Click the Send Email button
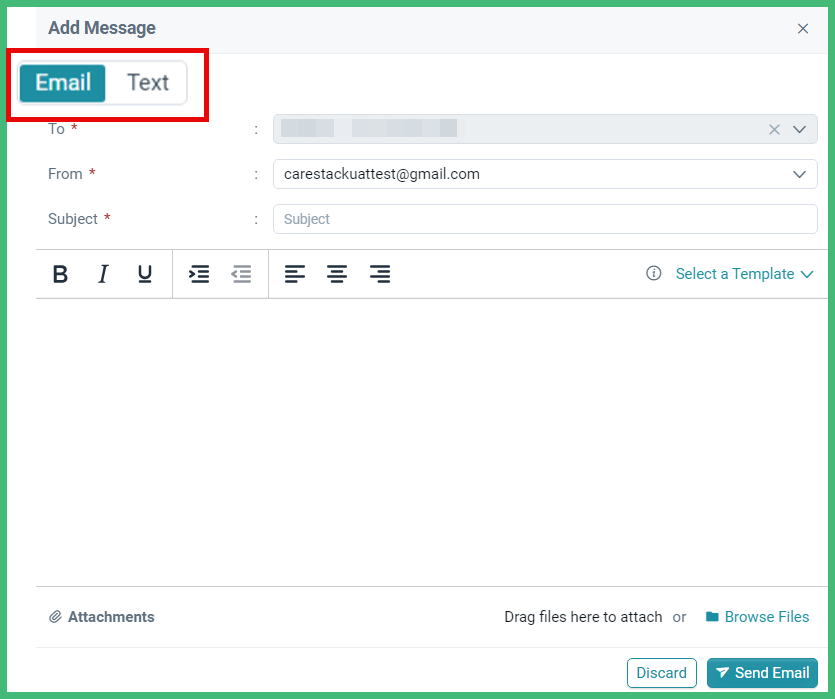The width and height of the screenshot is (835, 699). (x=762, y=673)
